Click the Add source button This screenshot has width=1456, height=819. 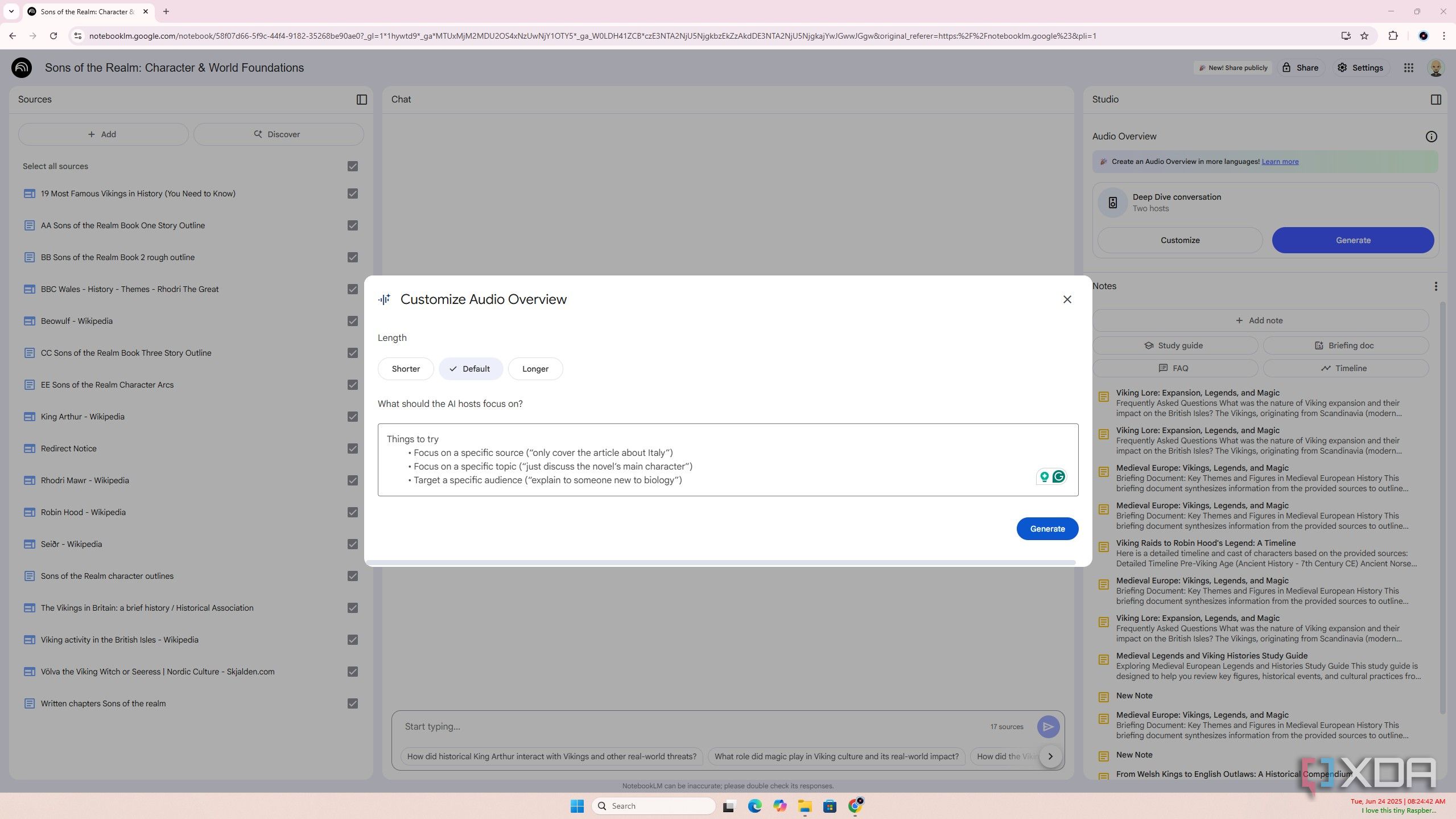103,134
